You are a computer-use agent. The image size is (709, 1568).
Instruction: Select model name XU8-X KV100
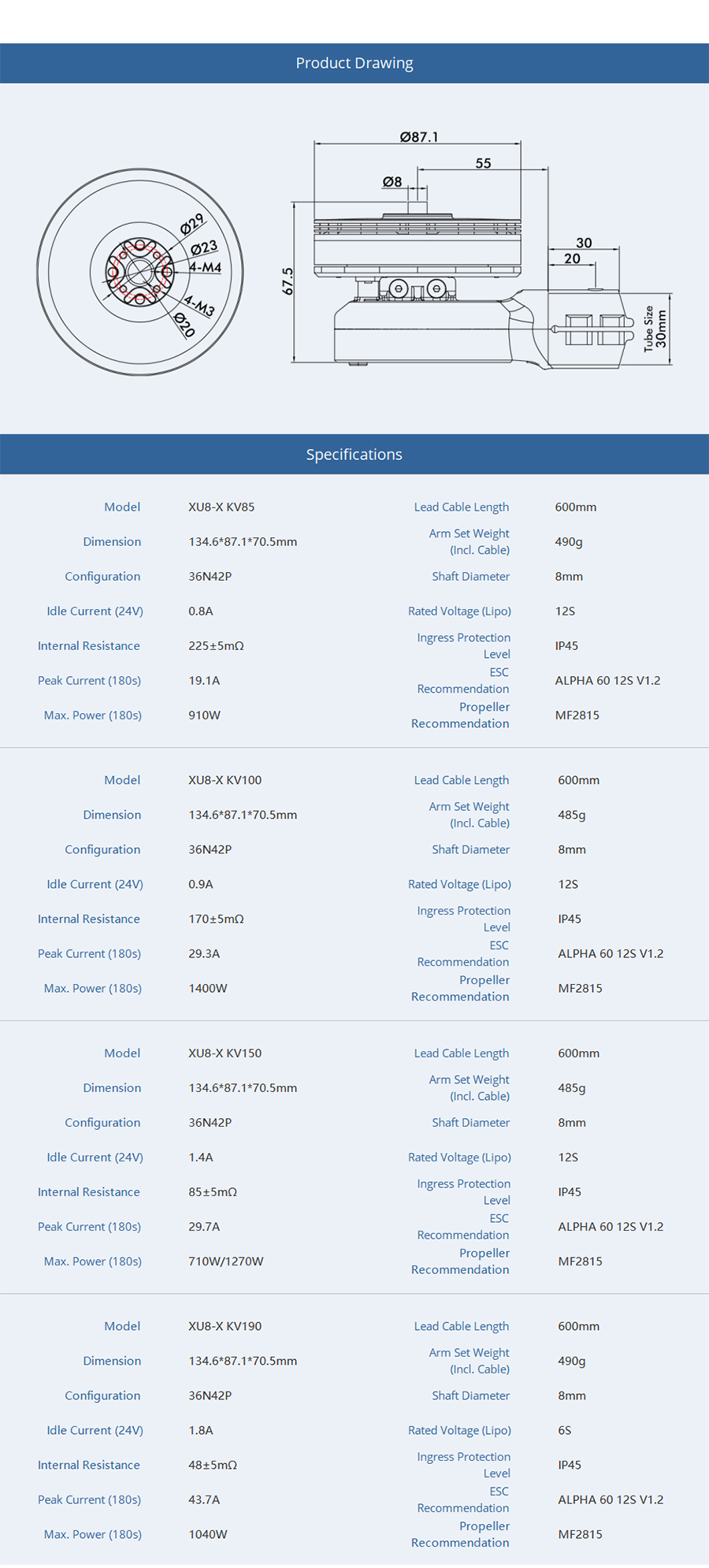225,780
